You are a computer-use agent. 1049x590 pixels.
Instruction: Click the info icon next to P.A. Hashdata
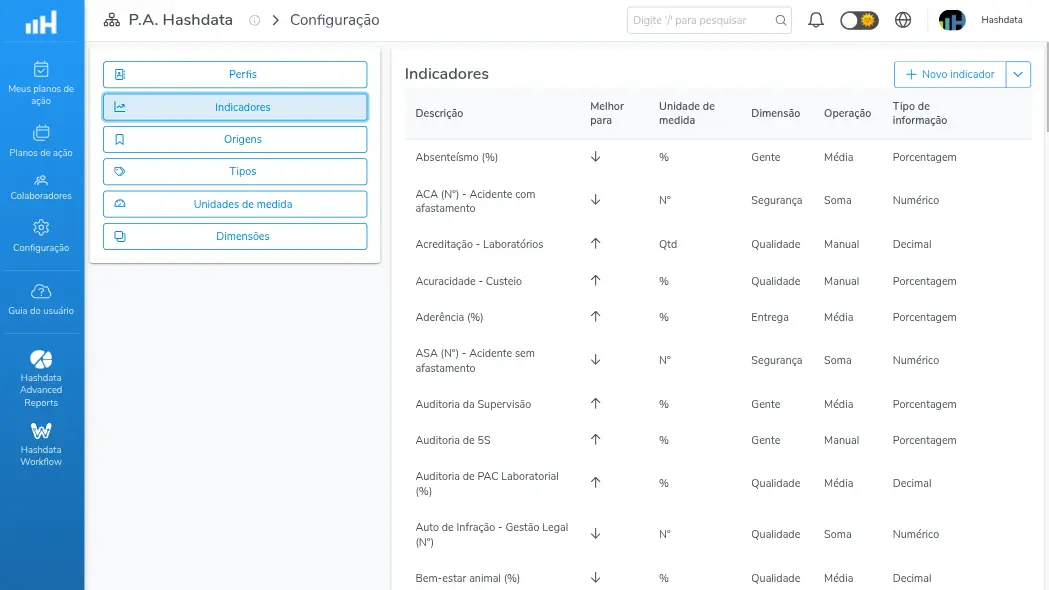coord(254,21)
